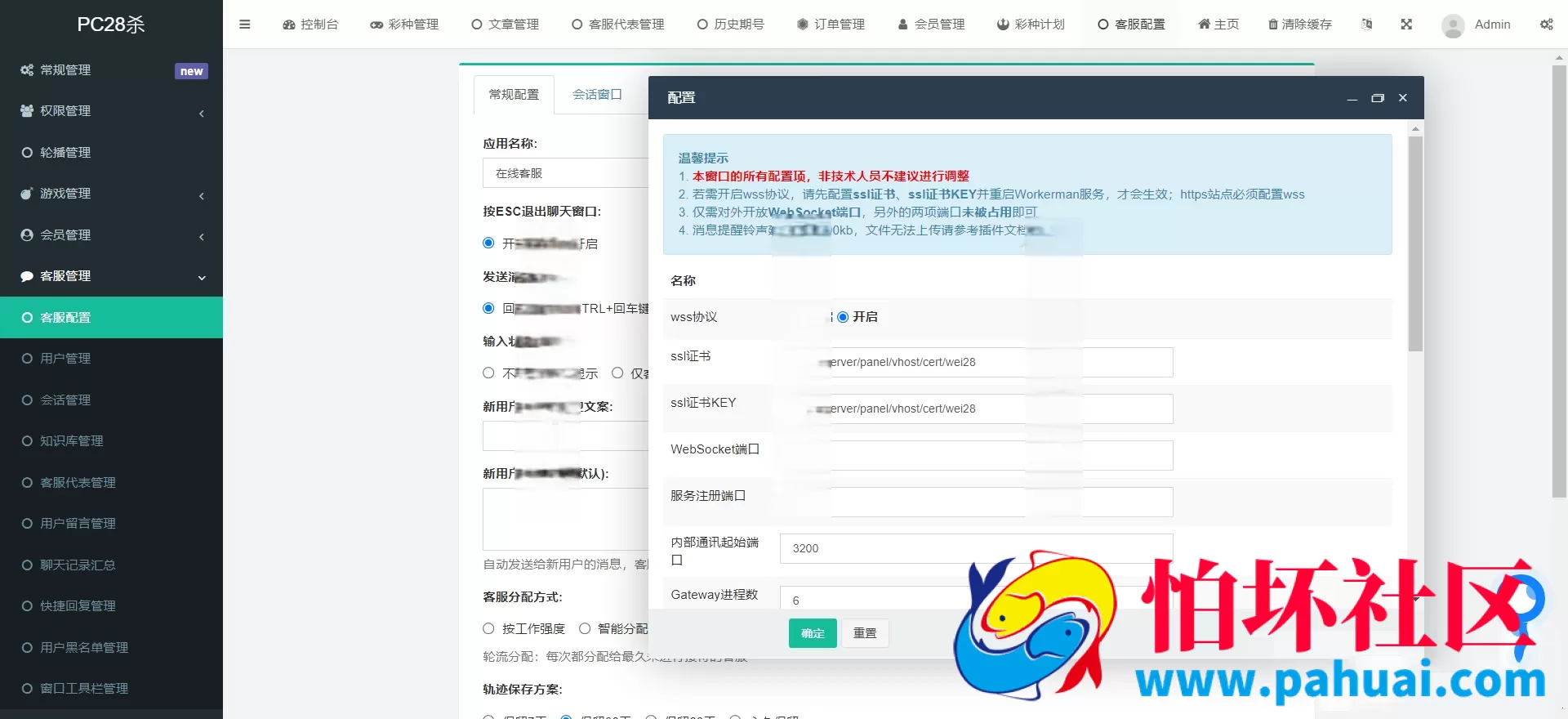Click the 轮播管理 sidebar circle icon
Viewport: 1568px width, 719px height.
[27, 153]
